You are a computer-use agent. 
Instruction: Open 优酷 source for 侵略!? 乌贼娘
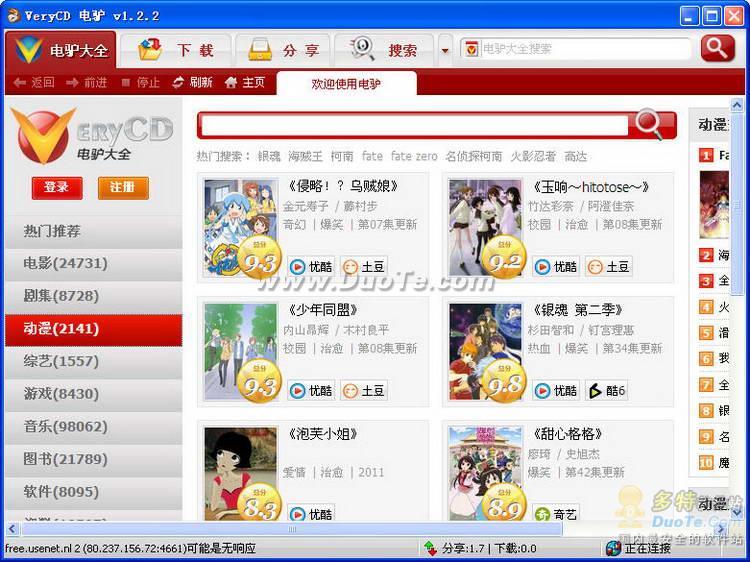pyautogui.click(x=311, y=267)
